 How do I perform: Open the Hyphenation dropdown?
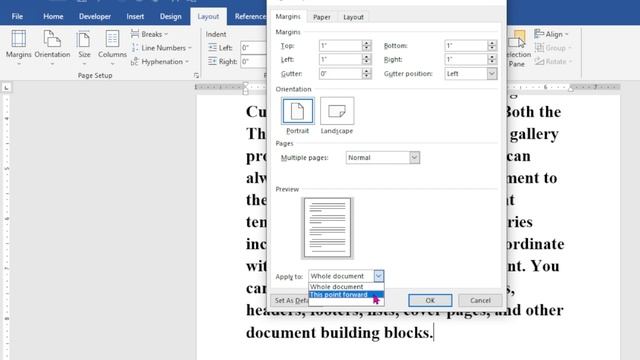pyautogui.click(x=160, y=62)
